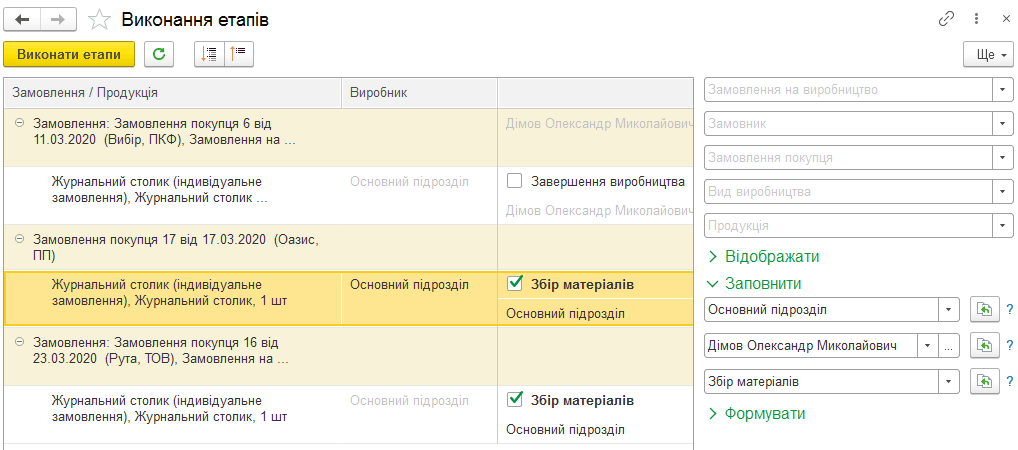This screenshot has width=1018, height=450.
Task: Uncheck Збір матеріалів in the highlighted row
Action: click(x=515, y=284)
